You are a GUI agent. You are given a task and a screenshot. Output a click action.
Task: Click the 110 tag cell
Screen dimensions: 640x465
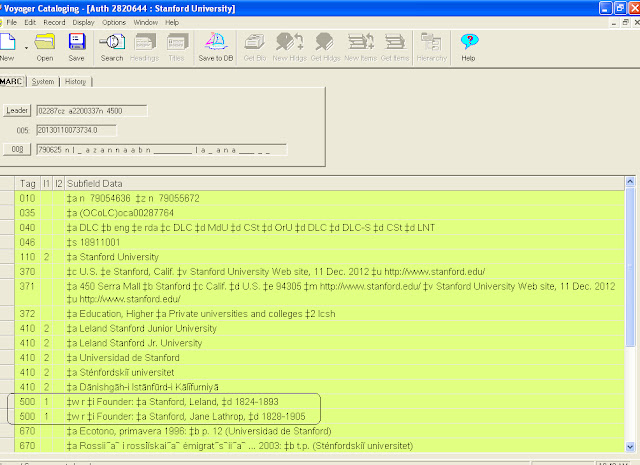tap(27, 257)
